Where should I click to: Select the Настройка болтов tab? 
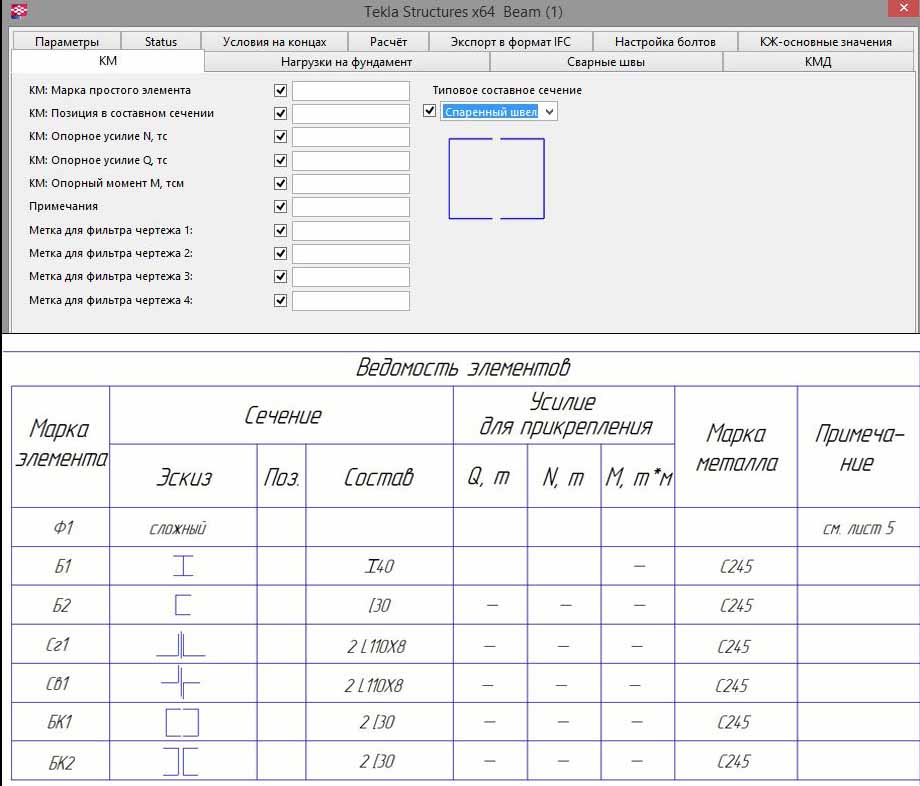[x=665, y=41]
